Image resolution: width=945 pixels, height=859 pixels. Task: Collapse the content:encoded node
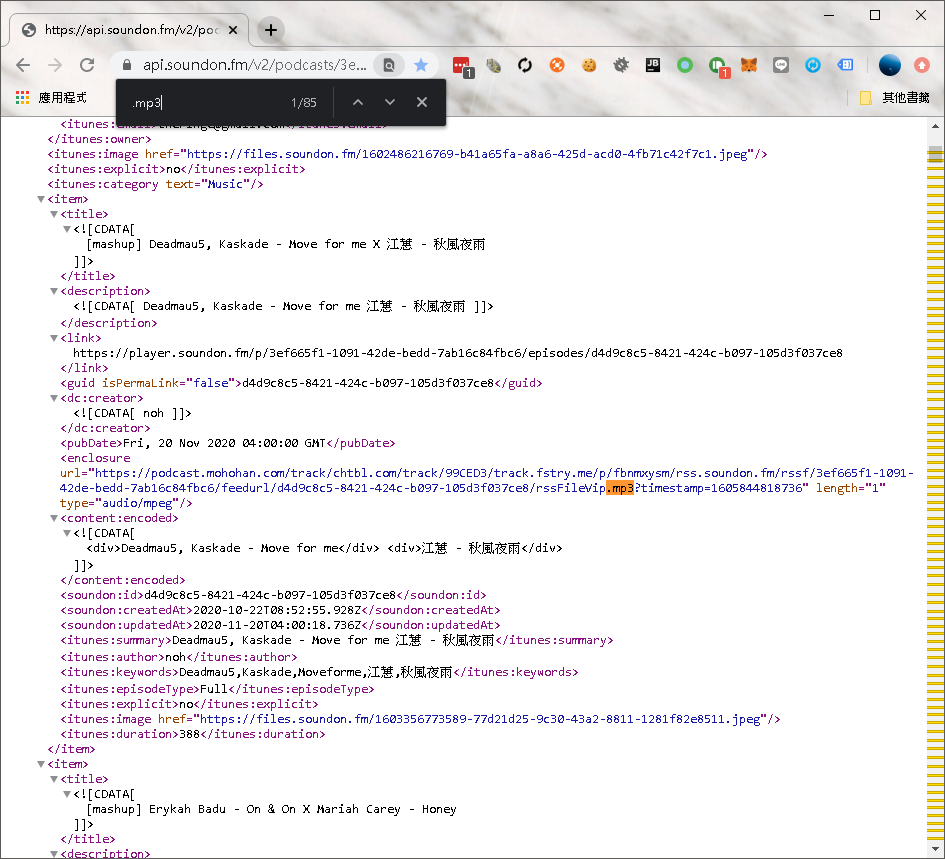click(54, 518)
